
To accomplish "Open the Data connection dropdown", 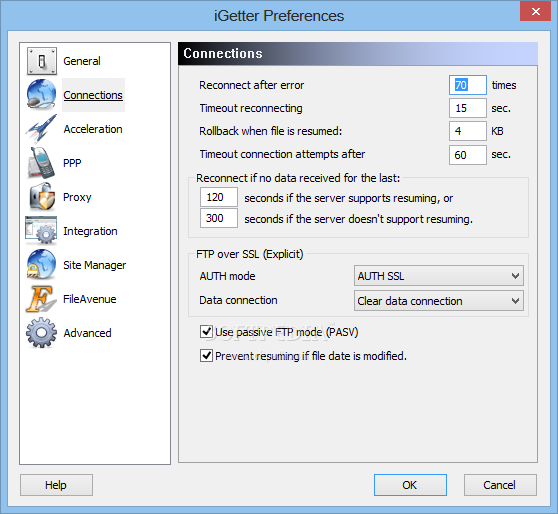I will click(438, 301).
